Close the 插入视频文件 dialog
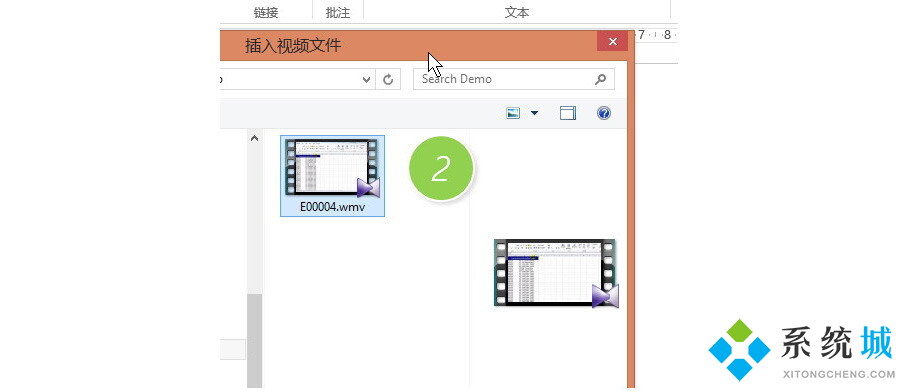This screenshot has width=900, height=392. pyautogui.click(x=612, y=41)
